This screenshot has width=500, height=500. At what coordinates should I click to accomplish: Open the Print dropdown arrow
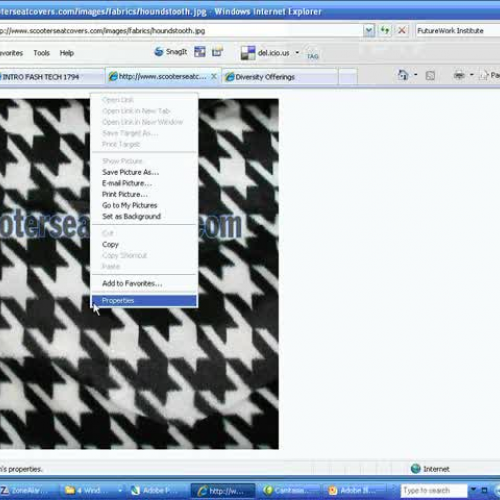pyautogui.click(x=472, y=75)
